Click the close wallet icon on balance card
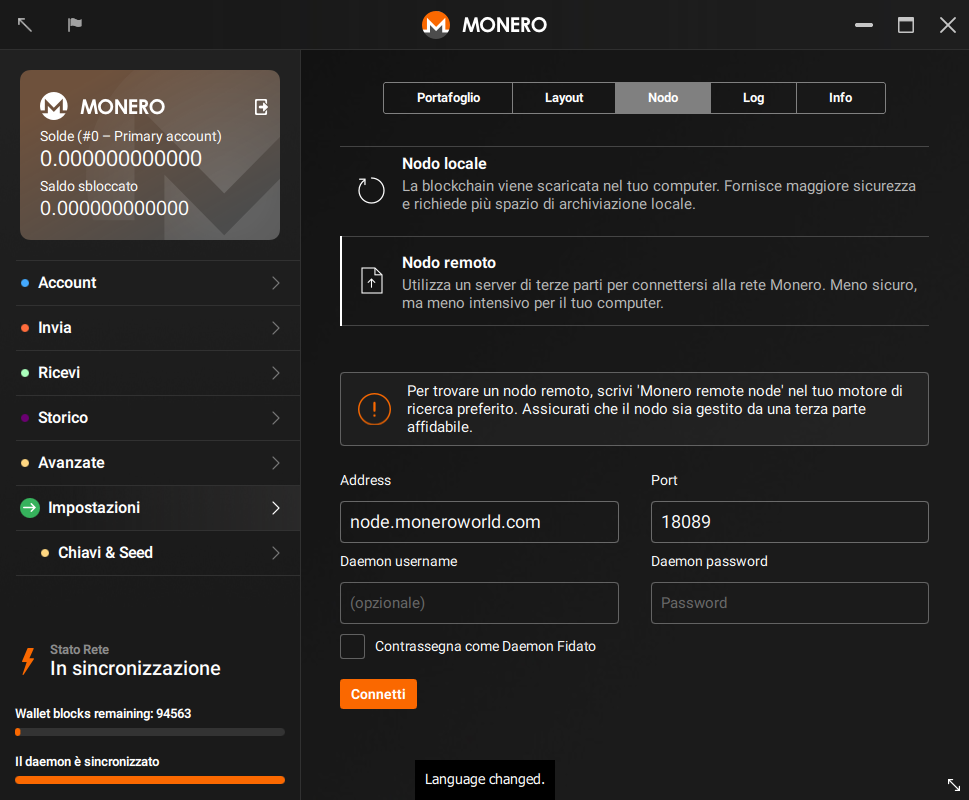The height and width of the screenshot is (800, 969). tap(261, 107)
